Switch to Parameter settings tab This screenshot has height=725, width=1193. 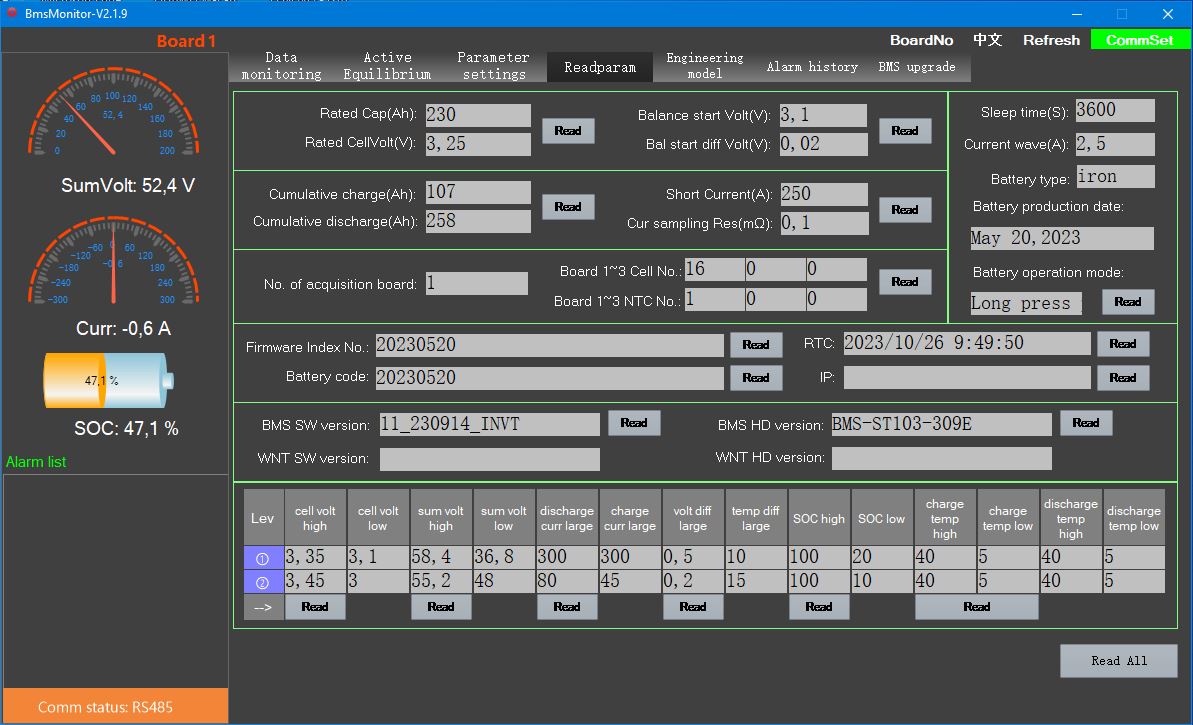coord(493,66)
